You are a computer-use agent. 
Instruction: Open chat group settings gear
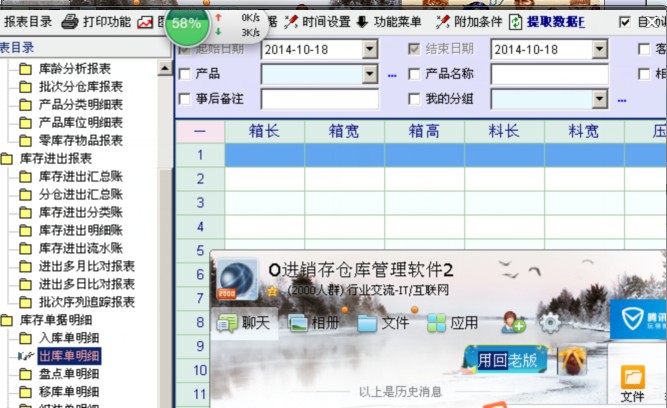coord(549,323)
